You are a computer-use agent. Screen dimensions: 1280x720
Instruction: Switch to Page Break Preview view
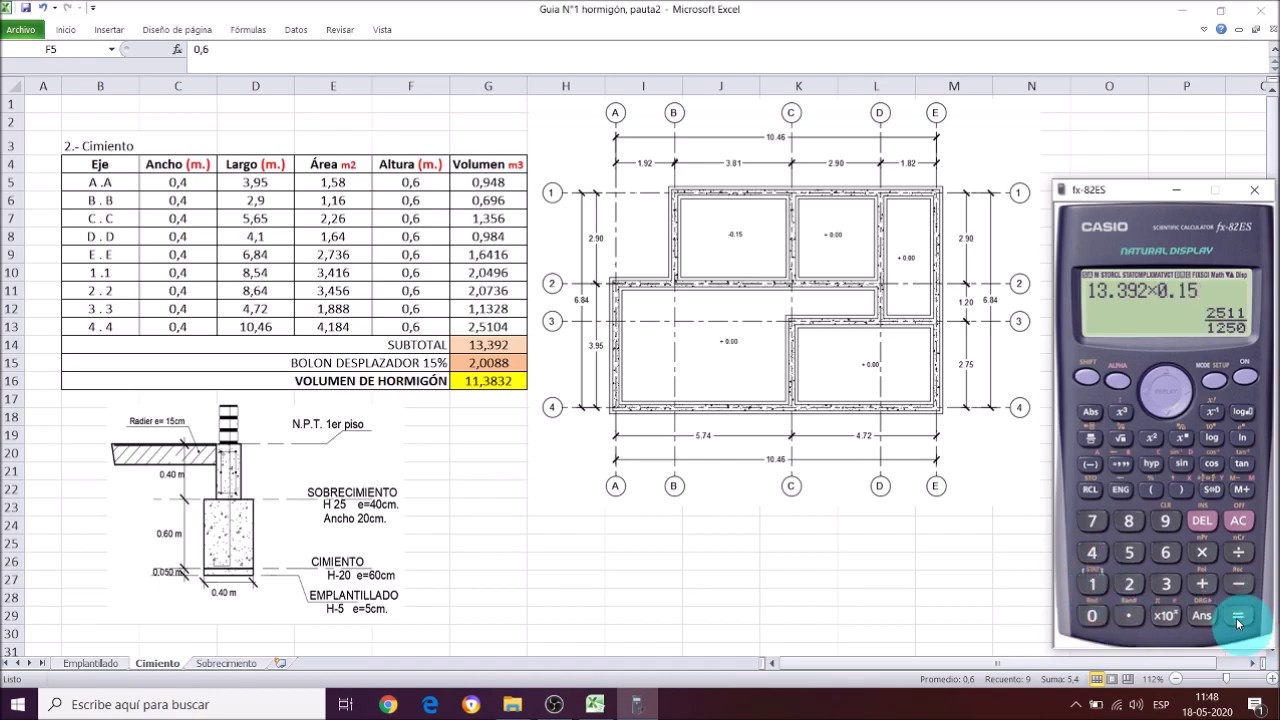point(1129,679)
